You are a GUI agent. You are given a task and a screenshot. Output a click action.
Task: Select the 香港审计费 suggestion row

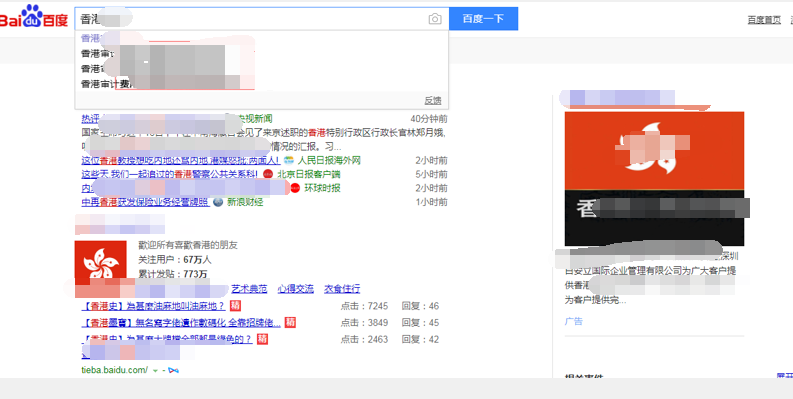(x=261, y=84)
